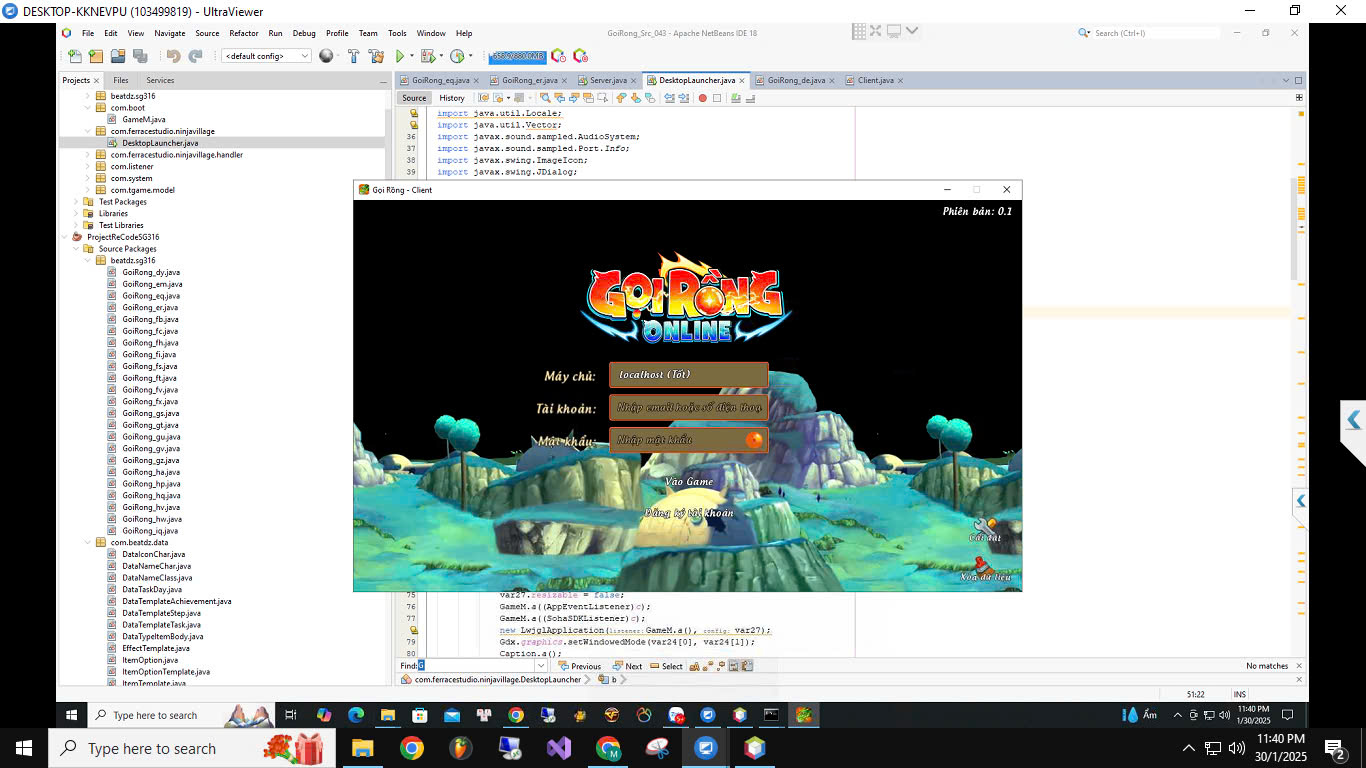The height and width of the screenshot is (768, 1366).
Task: Open the Tools menu
Action: click(x=397, y=33)
